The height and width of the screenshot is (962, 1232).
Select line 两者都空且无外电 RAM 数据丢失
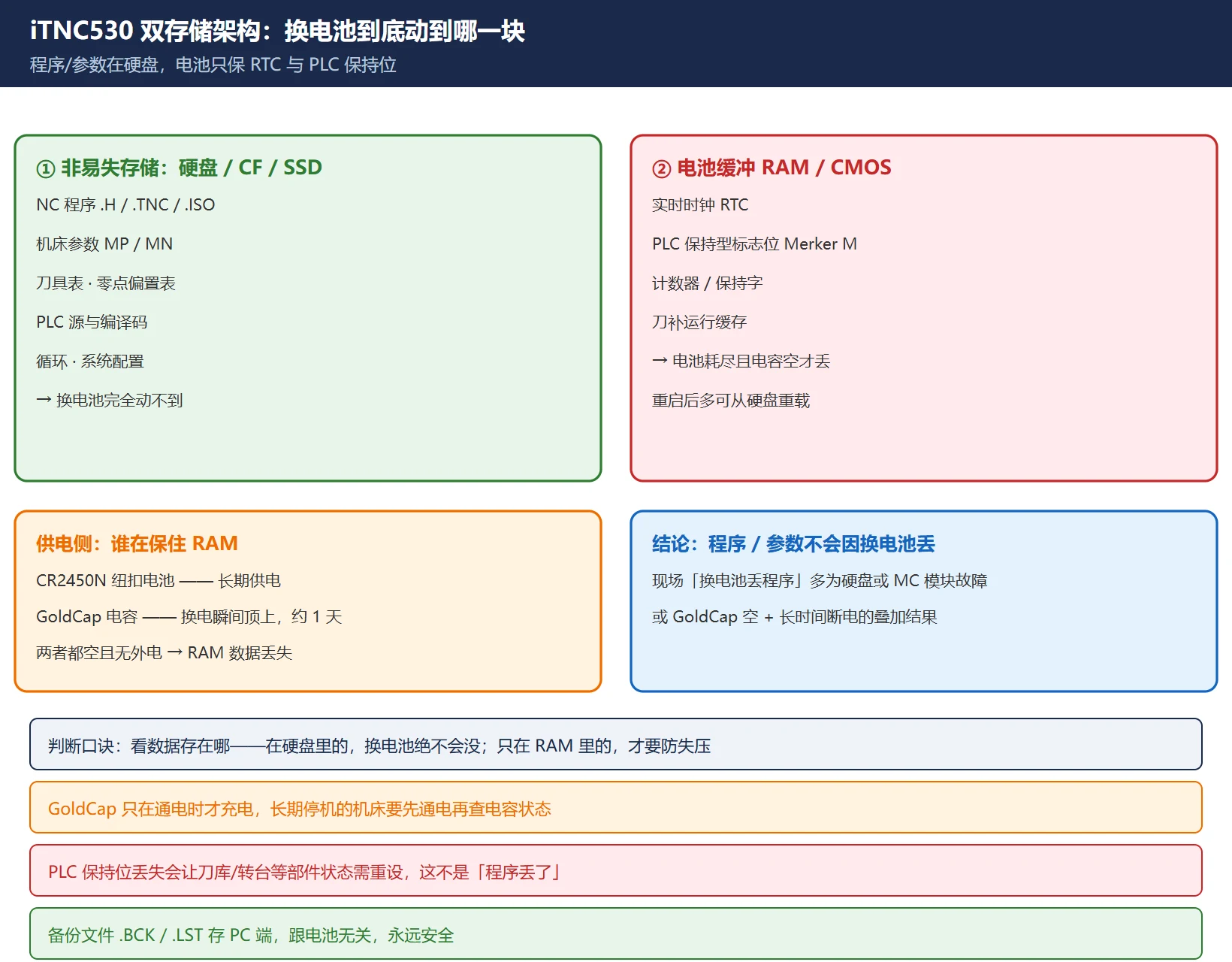click(164, 652)
